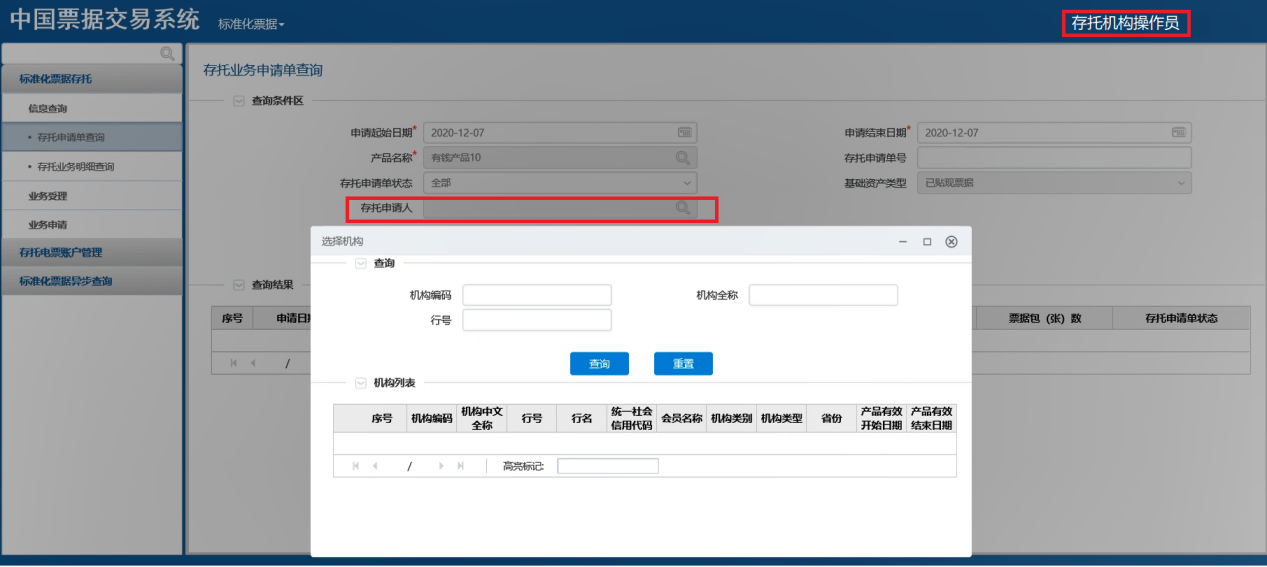
Task: Focus the 存托申请单号 input field
Action: coord(1054,157)
